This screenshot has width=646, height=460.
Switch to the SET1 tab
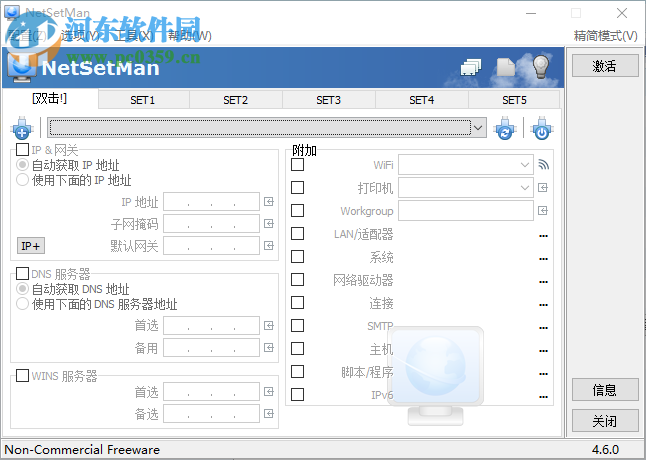143,100
